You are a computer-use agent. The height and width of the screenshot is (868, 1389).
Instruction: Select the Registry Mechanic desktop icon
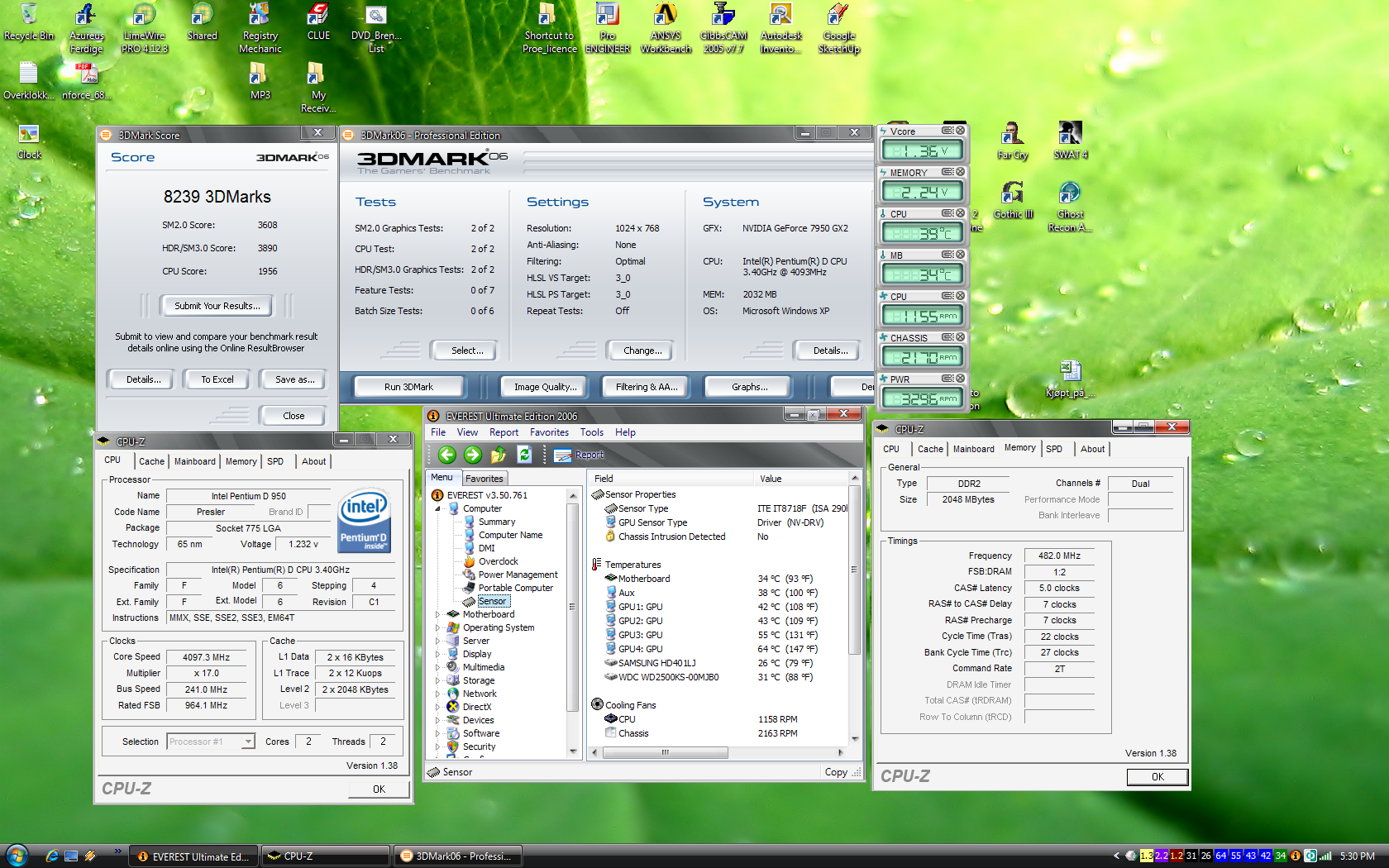pyautogui.click(x=260, y=28)
